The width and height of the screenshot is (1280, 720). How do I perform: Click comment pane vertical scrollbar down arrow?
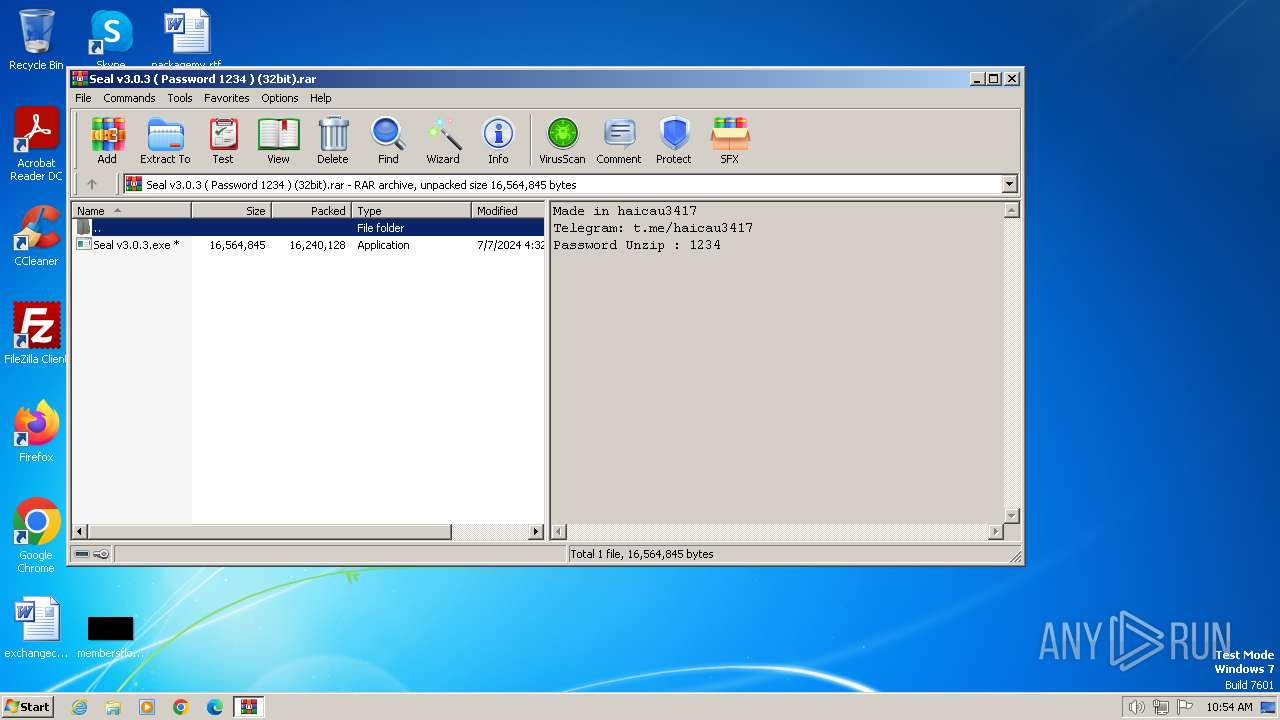click(x=1011, y=516)
